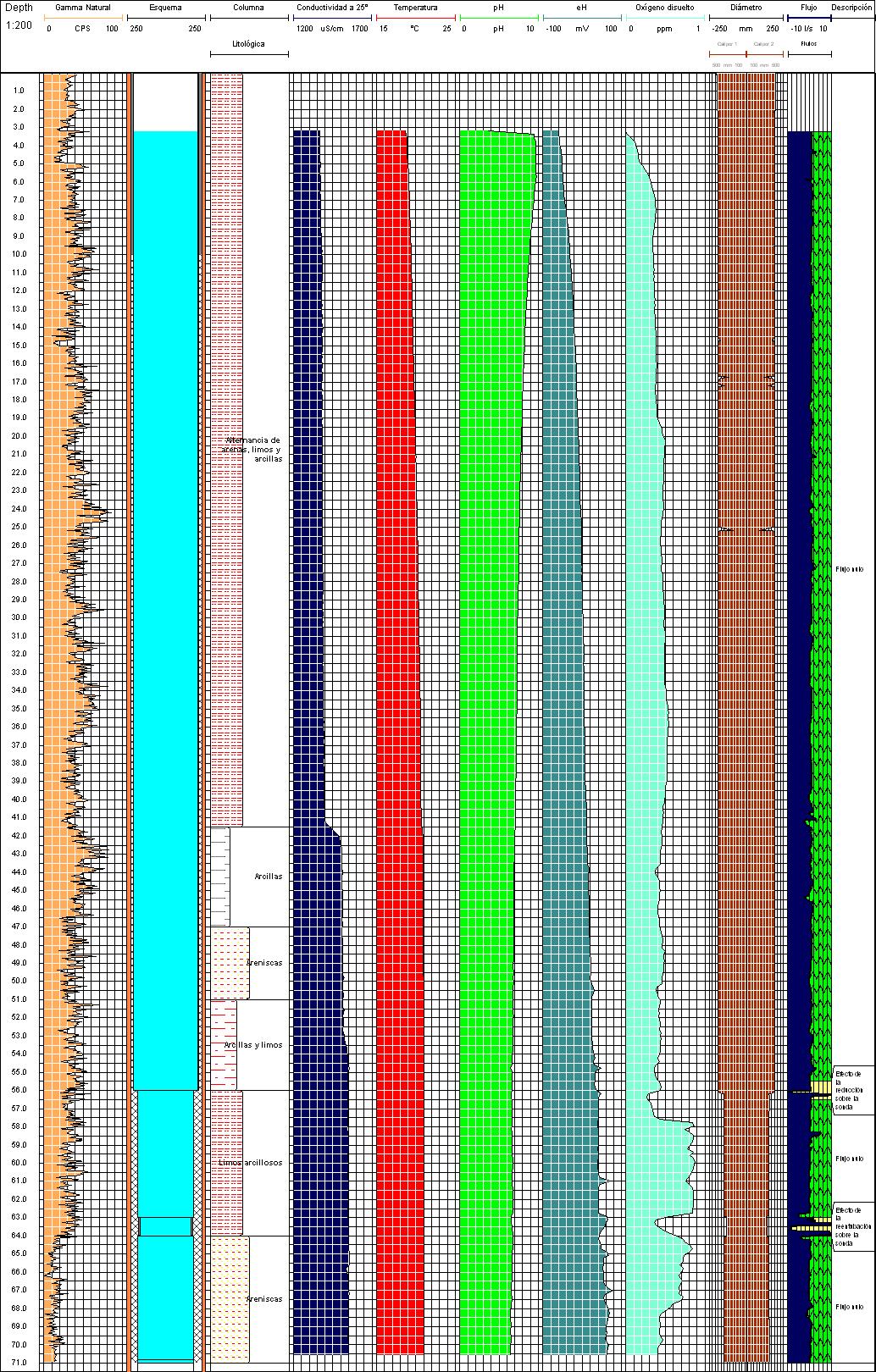Click 'Alternancia de arenas, limos y arcillas' label

click(252, 449)
